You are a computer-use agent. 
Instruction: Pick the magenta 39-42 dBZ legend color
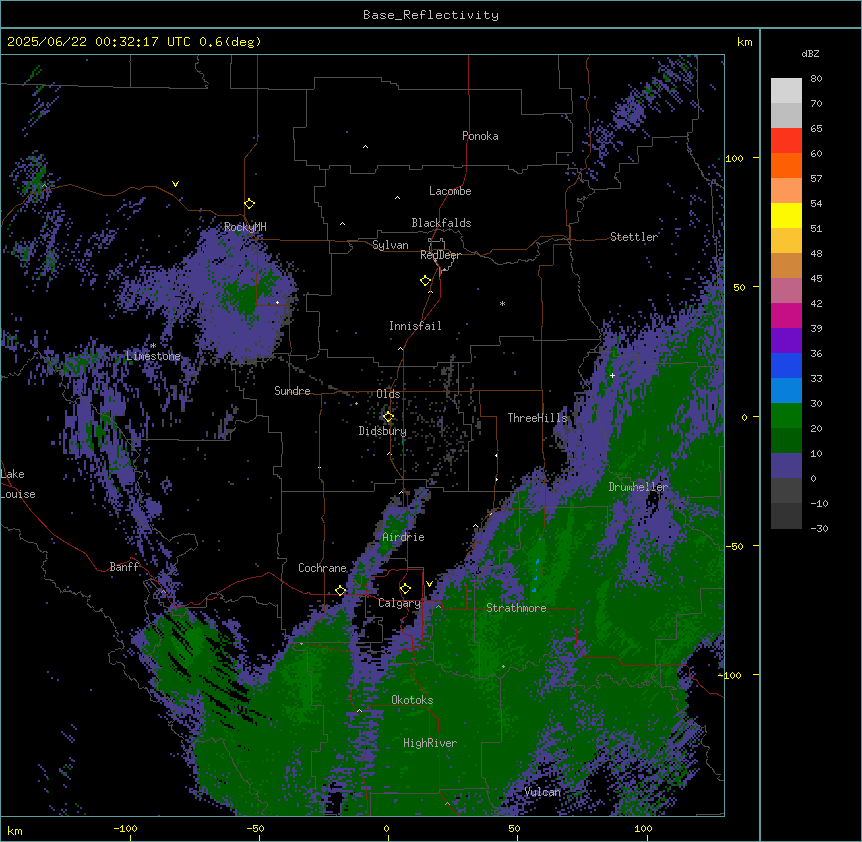[x=786, y=315]
